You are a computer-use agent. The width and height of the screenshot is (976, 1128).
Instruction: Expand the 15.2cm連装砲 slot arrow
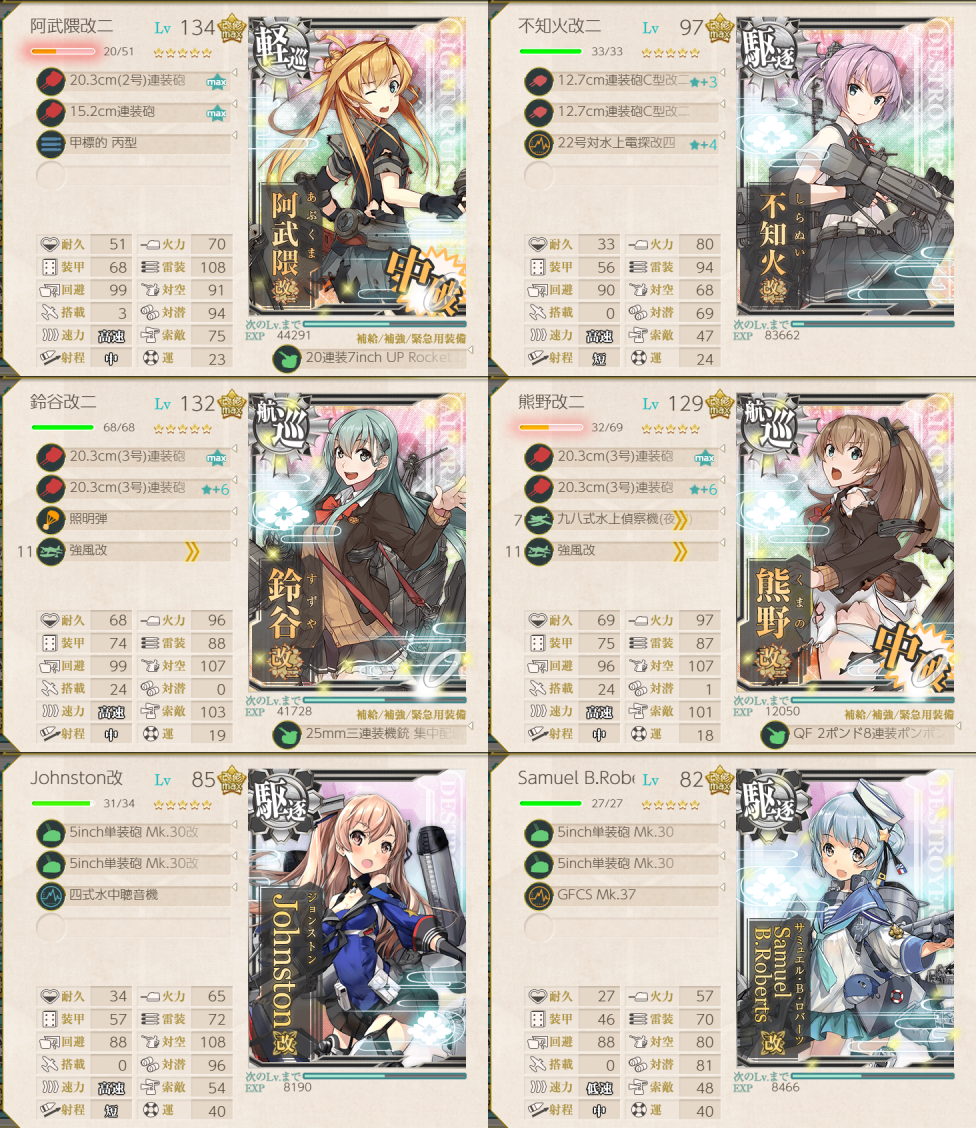coord(234,105)
